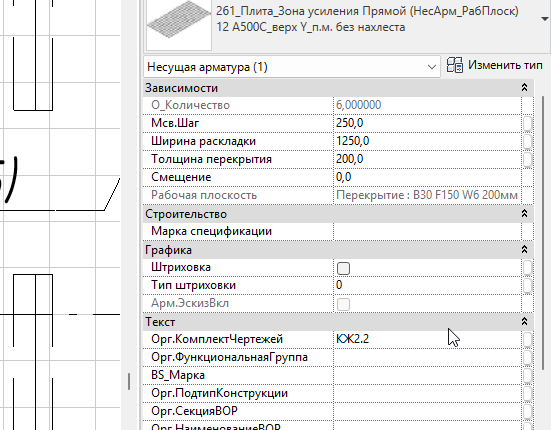Click the Марка спецификации value field

pyautogui.click(x=427, y=232)
